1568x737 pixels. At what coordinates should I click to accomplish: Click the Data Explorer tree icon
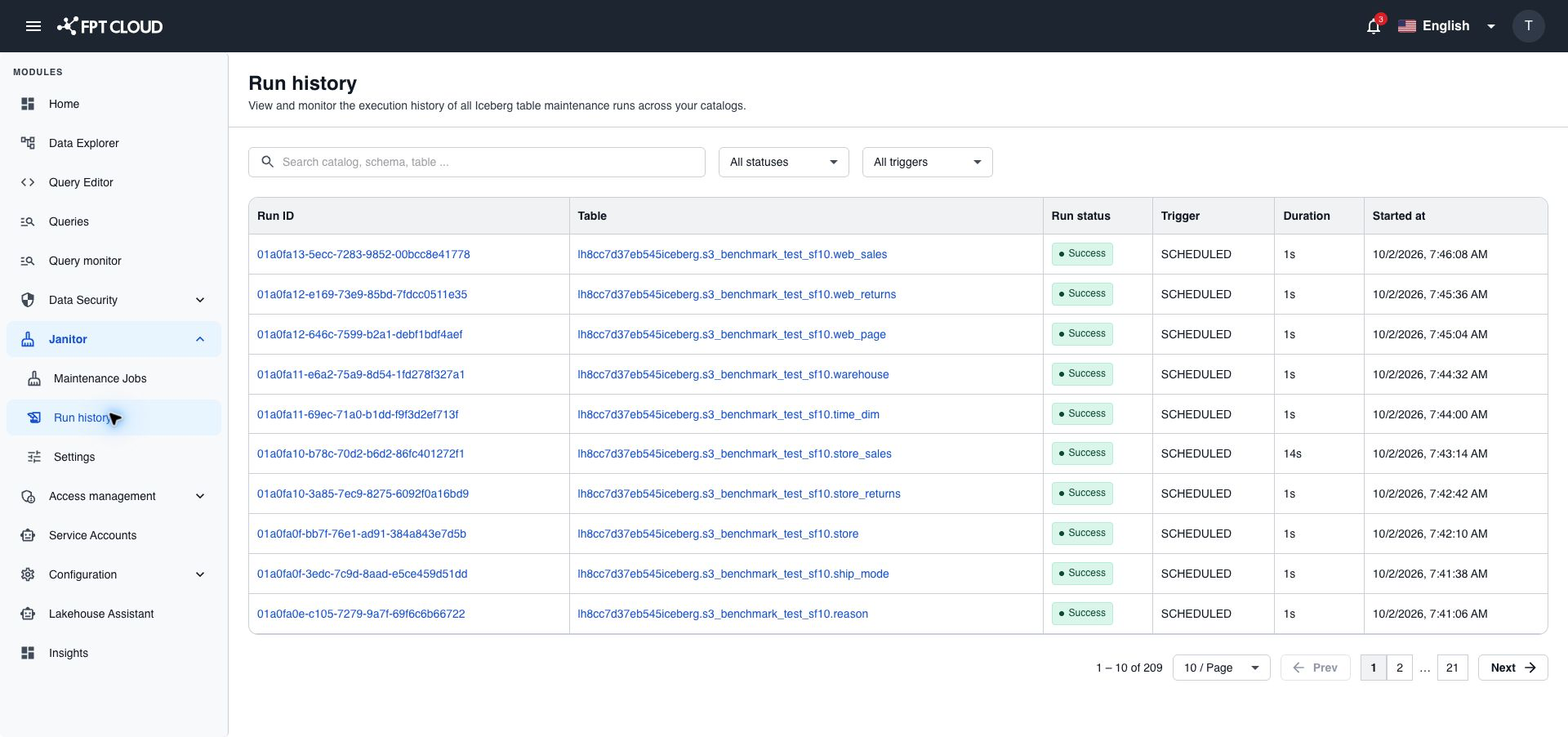28,143
